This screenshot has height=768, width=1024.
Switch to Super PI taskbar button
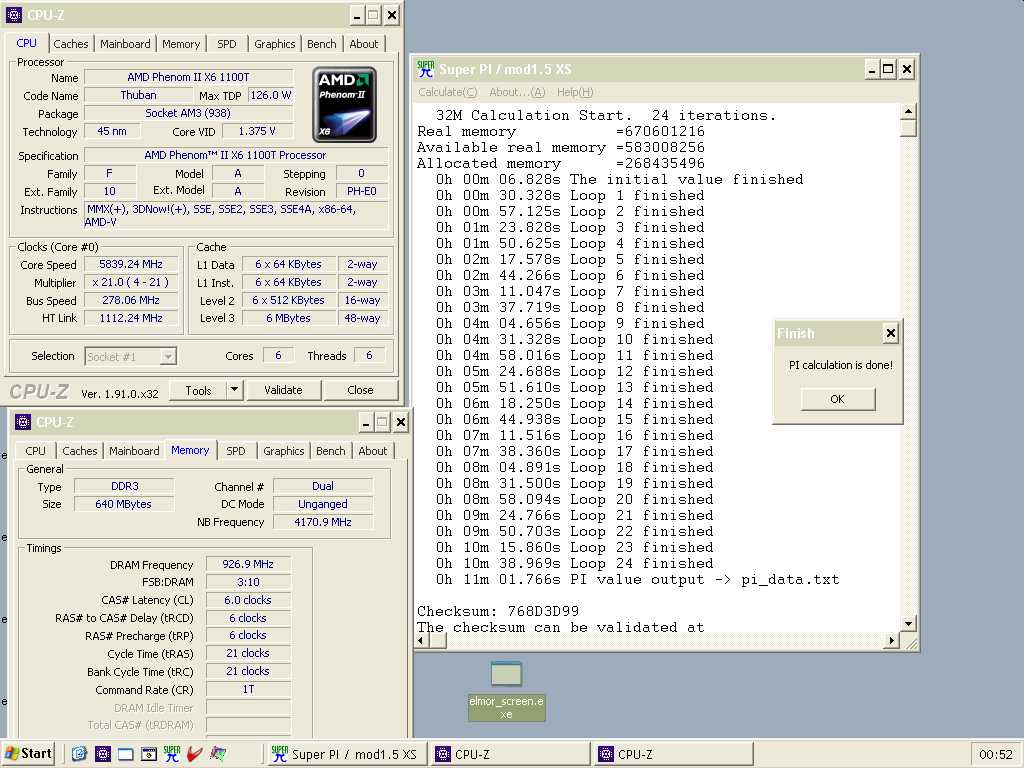tap(345, 754)
